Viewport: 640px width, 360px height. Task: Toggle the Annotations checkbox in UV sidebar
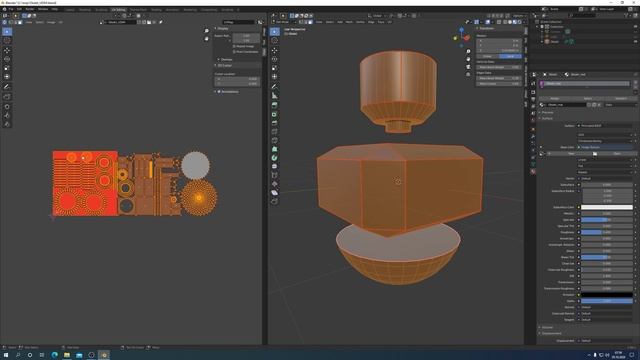[219, 91]
